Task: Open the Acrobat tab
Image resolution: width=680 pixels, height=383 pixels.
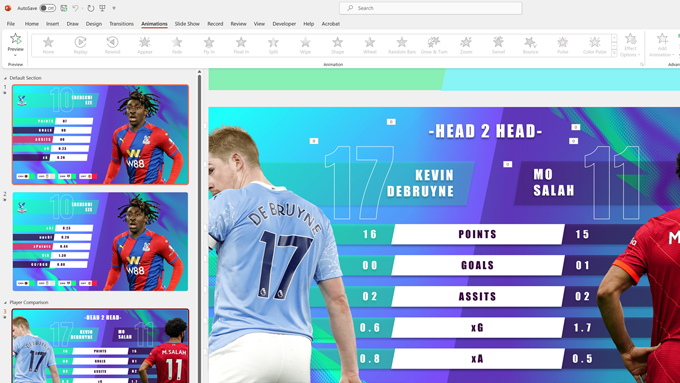Action: point(330,24)
